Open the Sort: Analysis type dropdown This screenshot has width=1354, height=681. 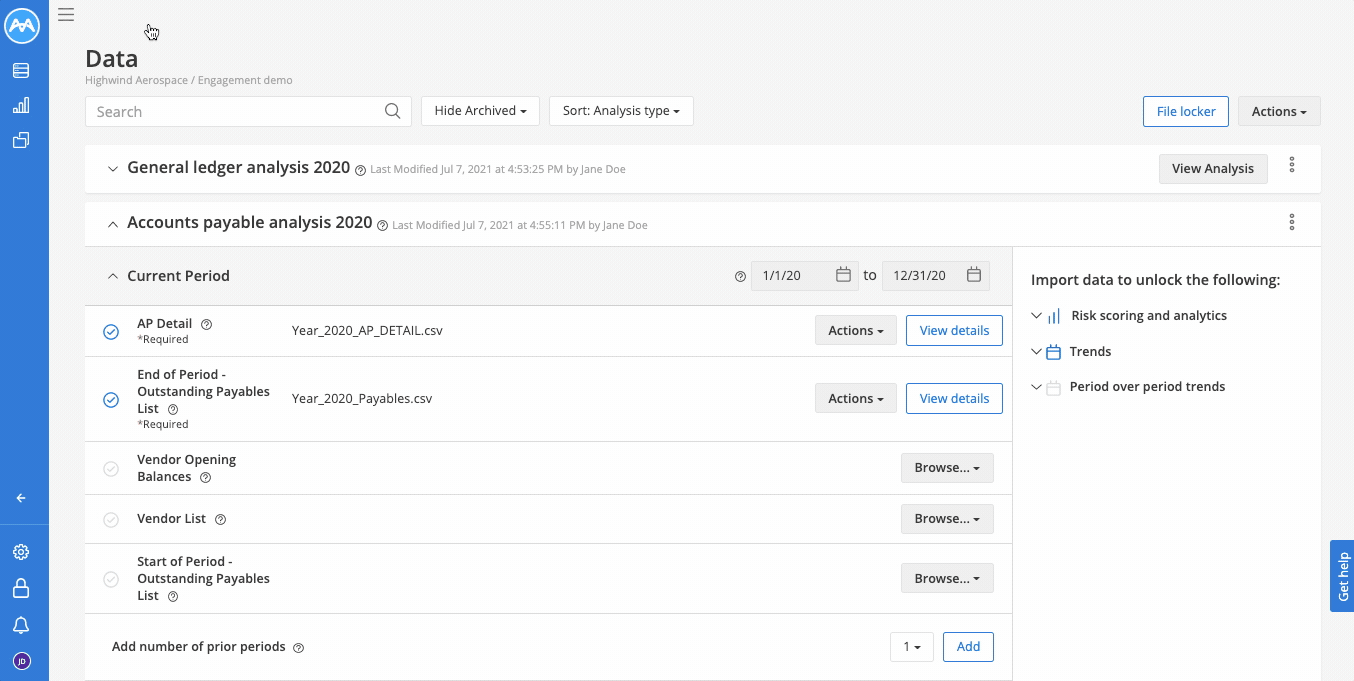(x=621, y=111)
